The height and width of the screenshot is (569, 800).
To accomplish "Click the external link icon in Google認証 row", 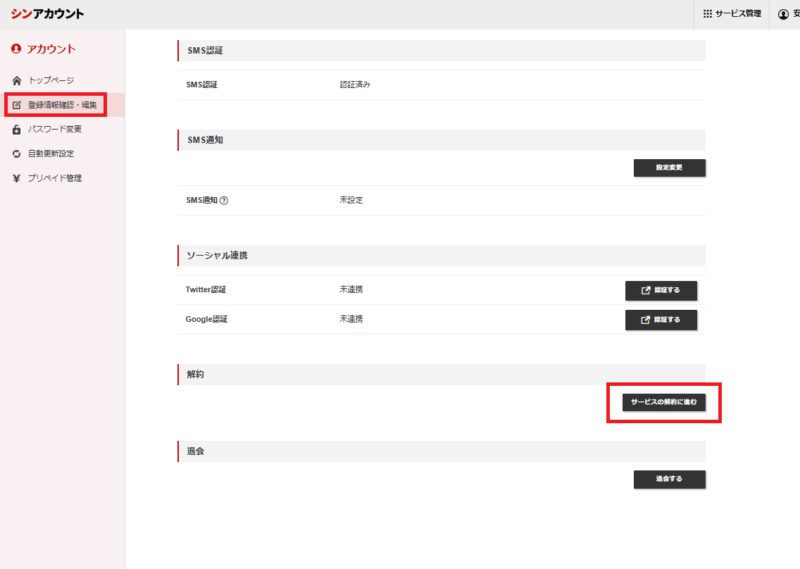I will pos(646,320).
